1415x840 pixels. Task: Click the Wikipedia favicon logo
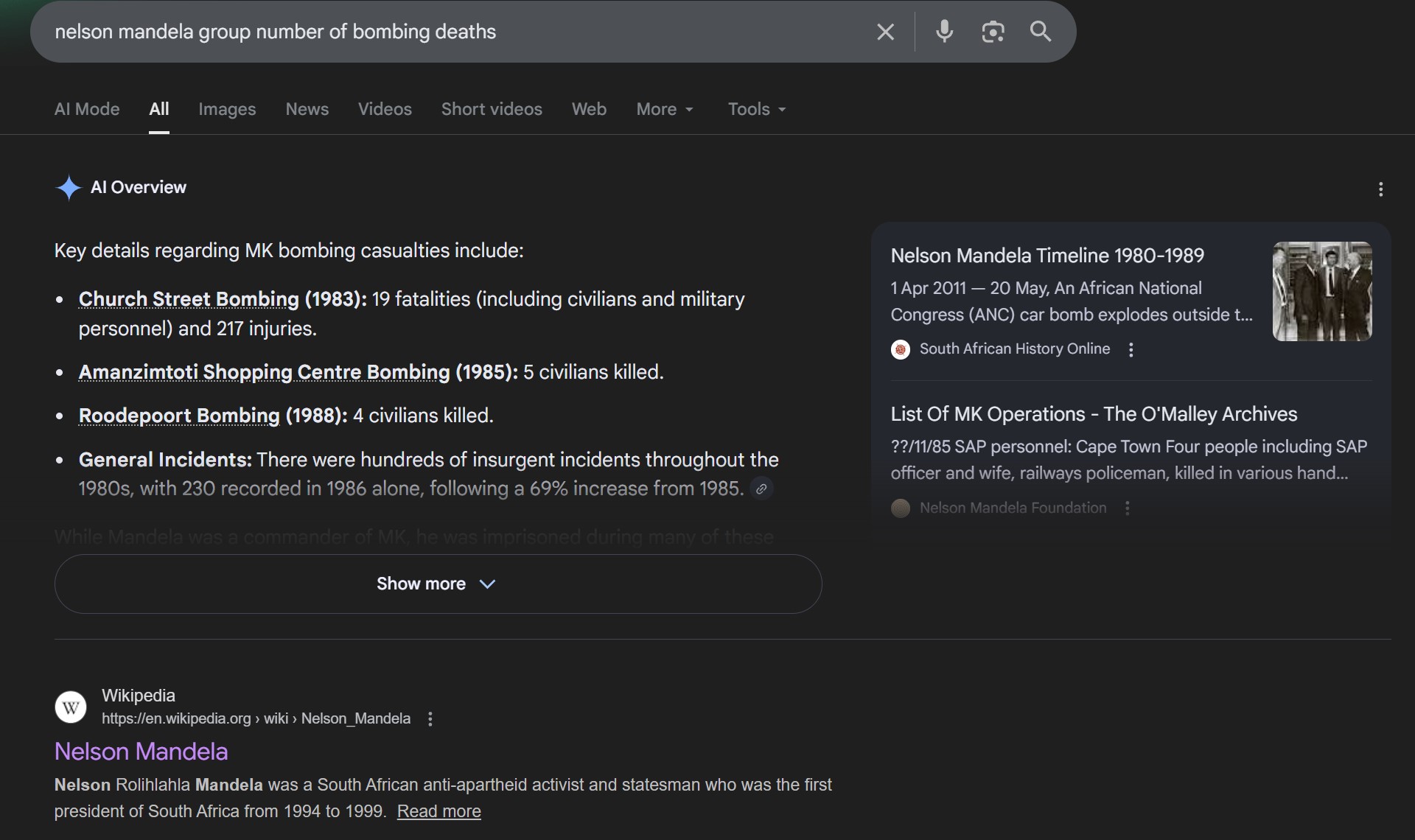[71, 707]
